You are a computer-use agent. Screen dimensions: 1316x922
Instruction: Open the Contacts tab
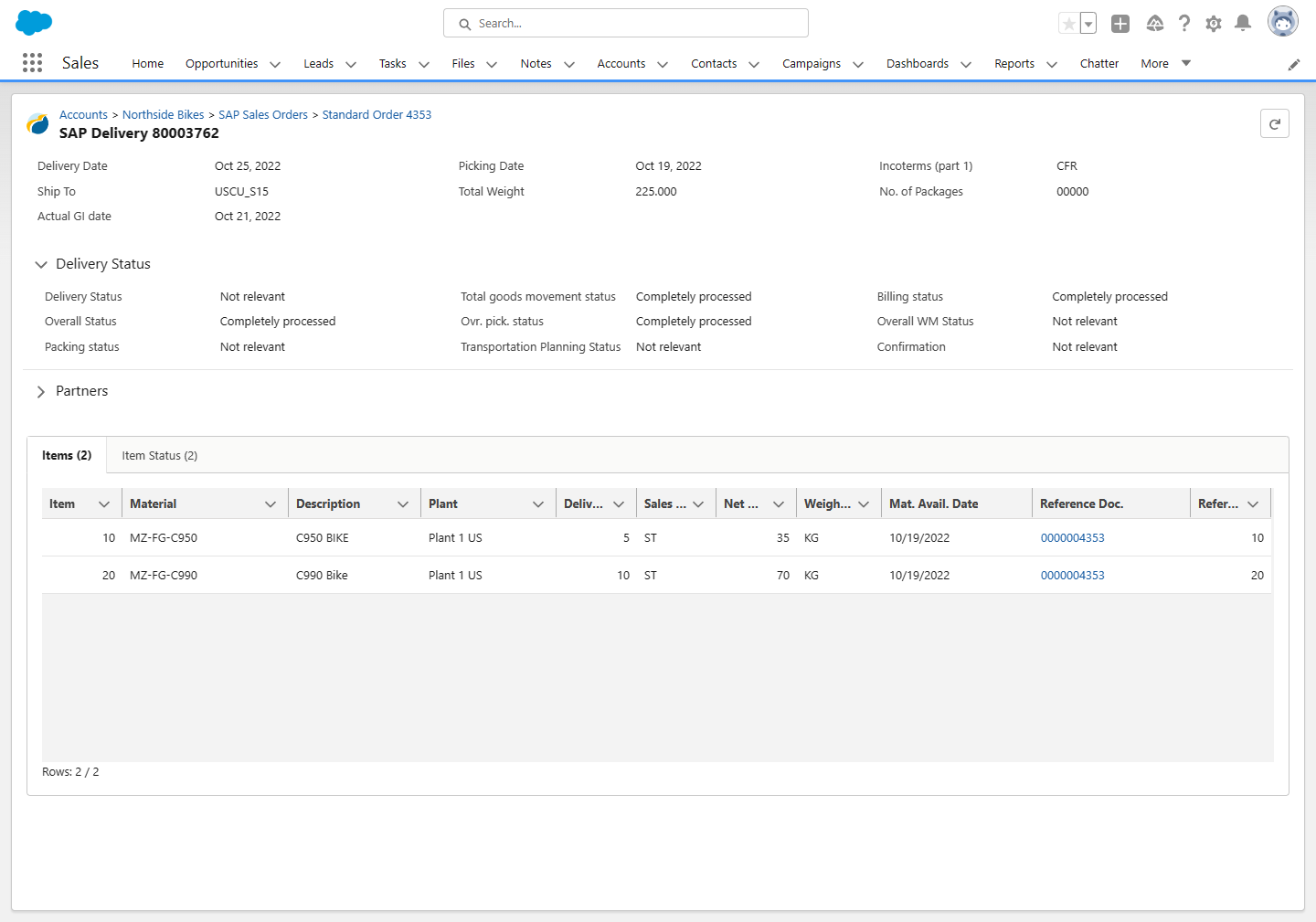coord(714,63)
